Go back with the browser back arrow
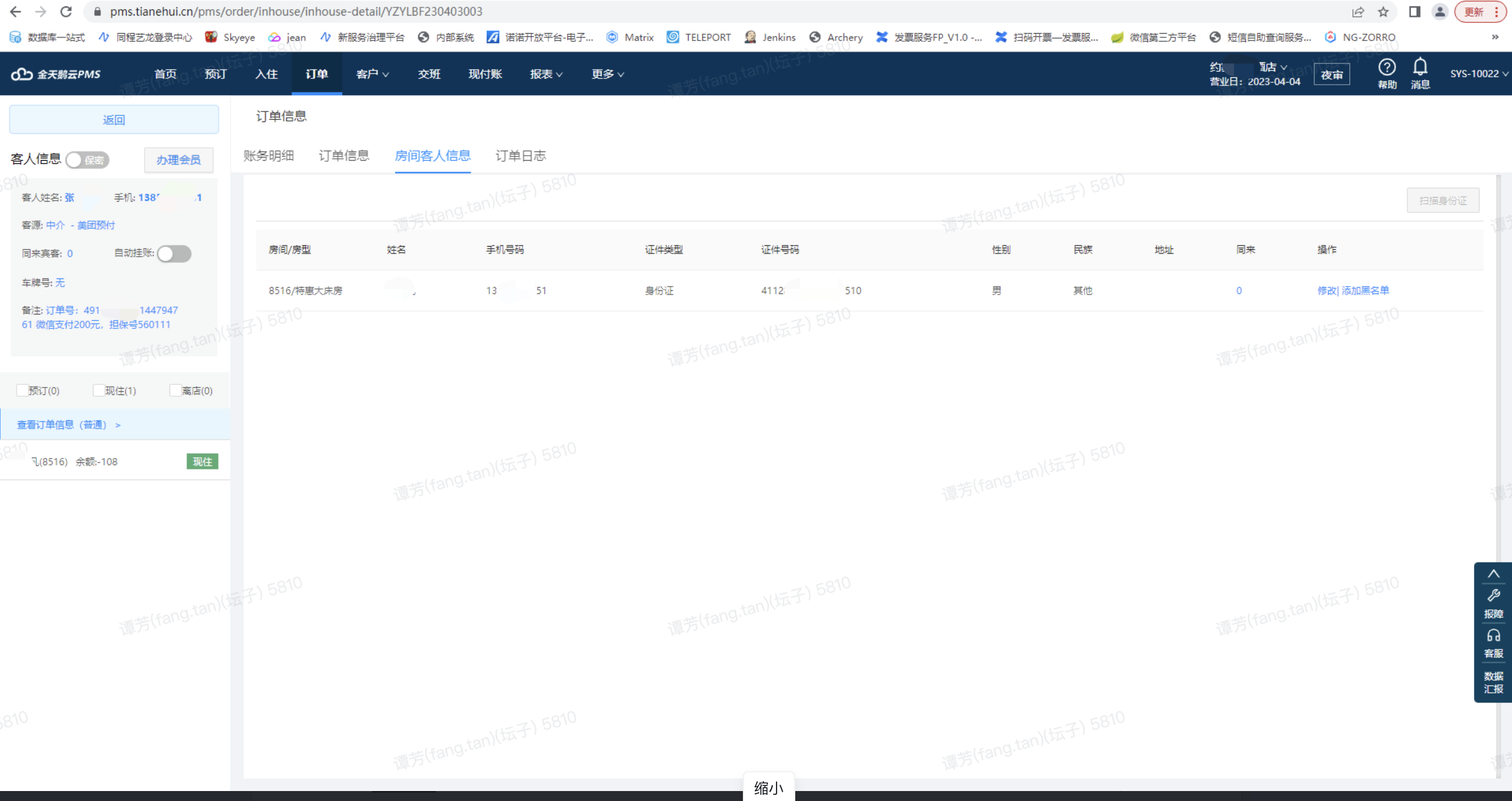This screenshot has height=801, width=1512. click(x=15, y=11)
